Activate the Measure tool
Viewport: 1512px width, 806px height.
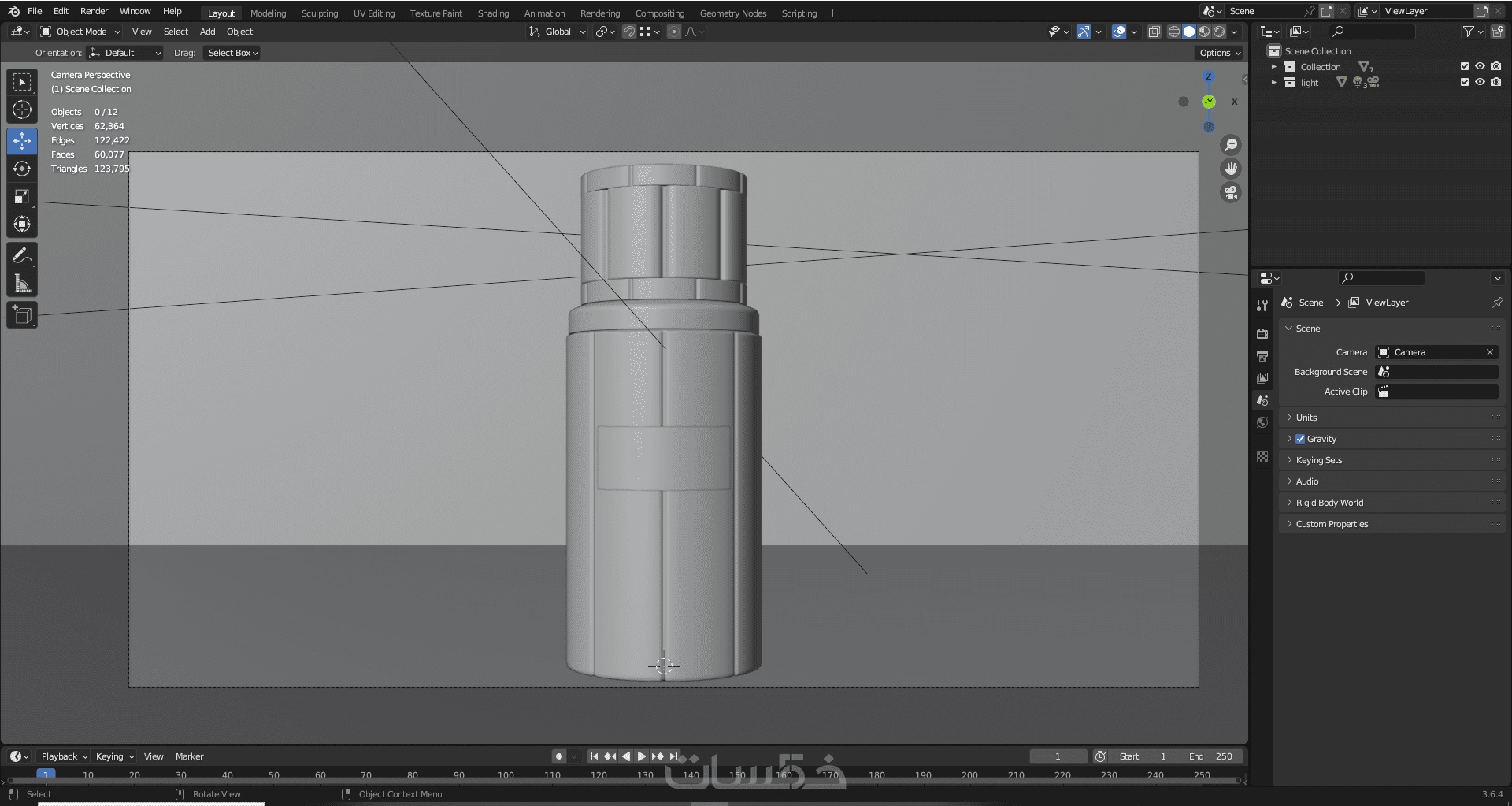click(22, 284)
